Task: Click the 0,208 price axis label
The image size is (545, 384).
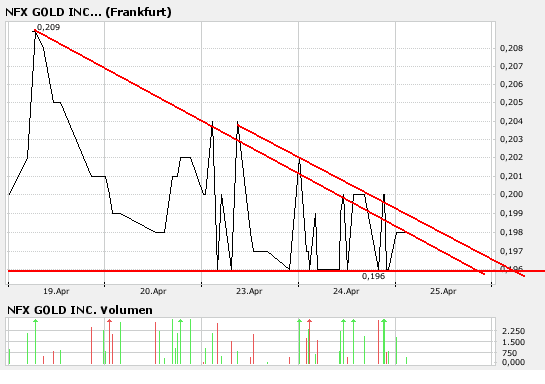Action: tap(511, 48)
